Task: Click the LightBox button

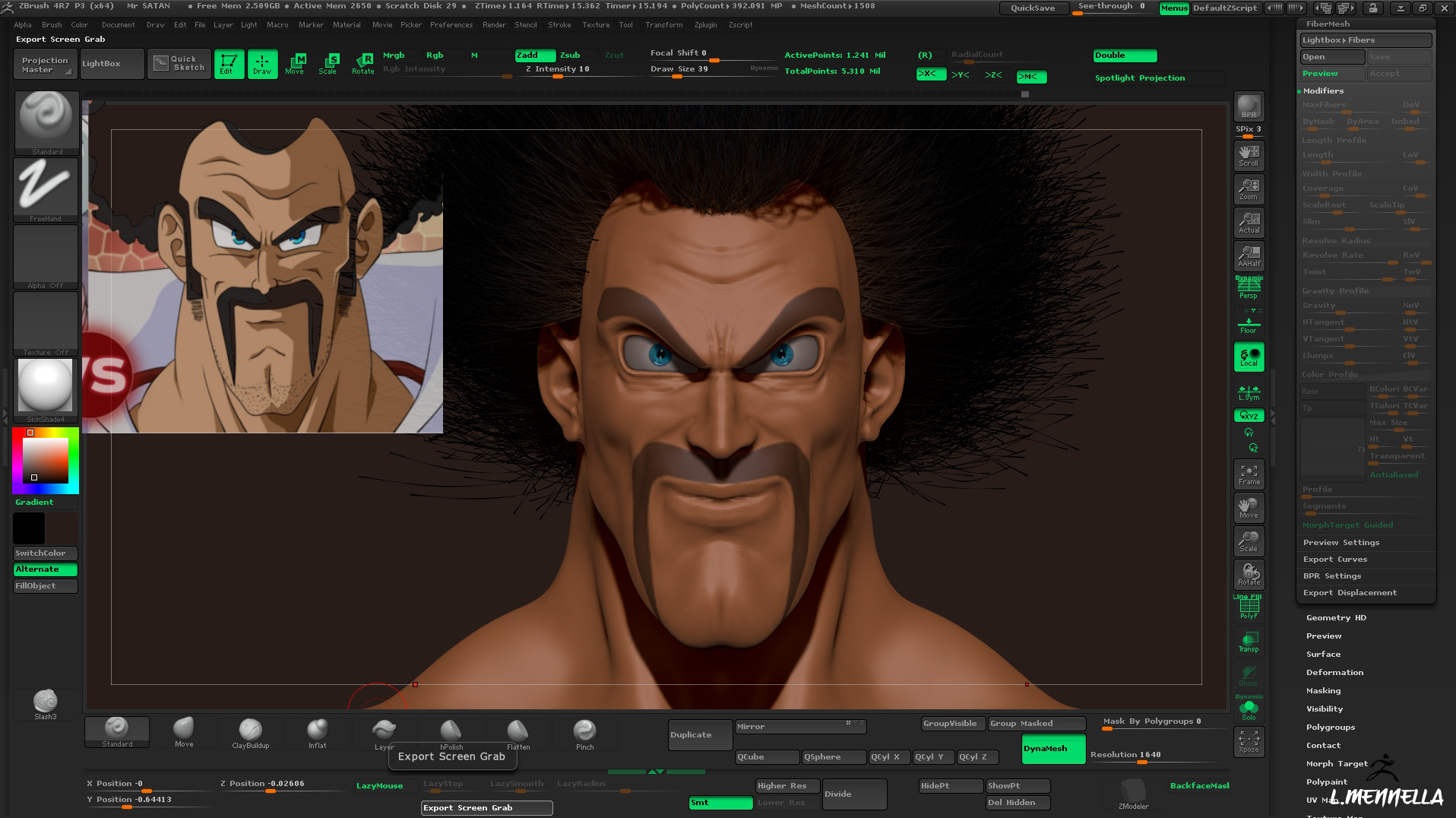Action: 112,64
